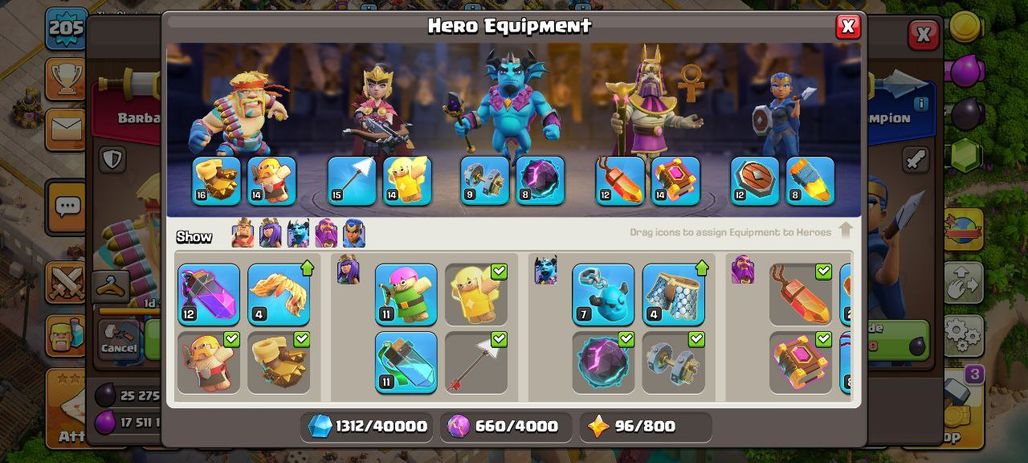The image size is (1028, 463).
Task: Close the Hero Equipment window
Action: coord(848,27)
